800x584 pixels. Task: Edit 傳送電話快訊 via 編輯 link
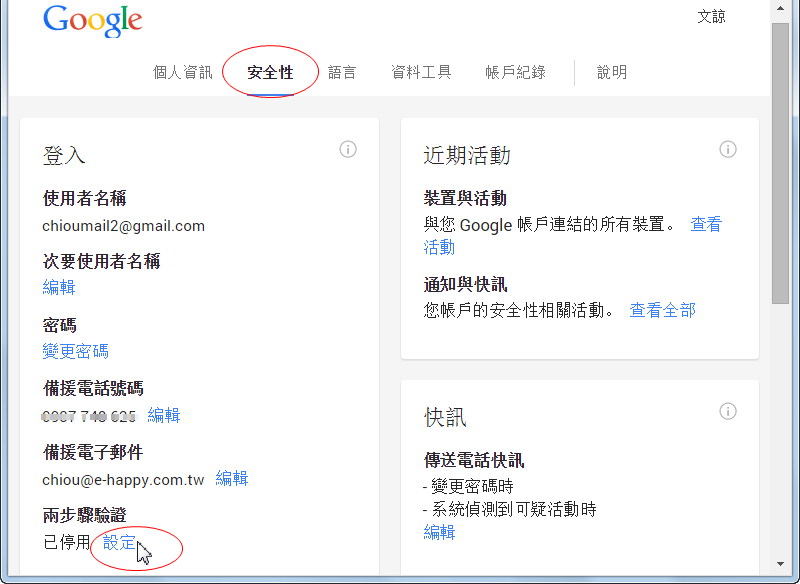pos(439,532)
